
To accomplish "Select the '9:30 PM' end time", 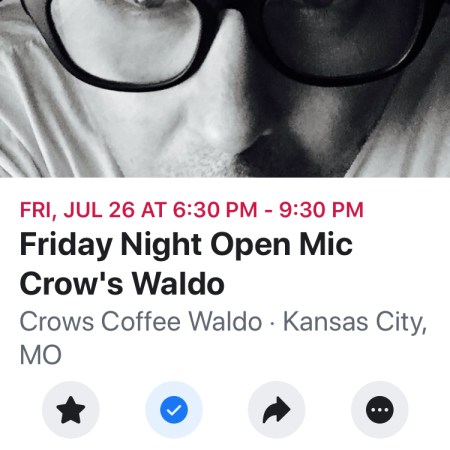I will point(321,210).
